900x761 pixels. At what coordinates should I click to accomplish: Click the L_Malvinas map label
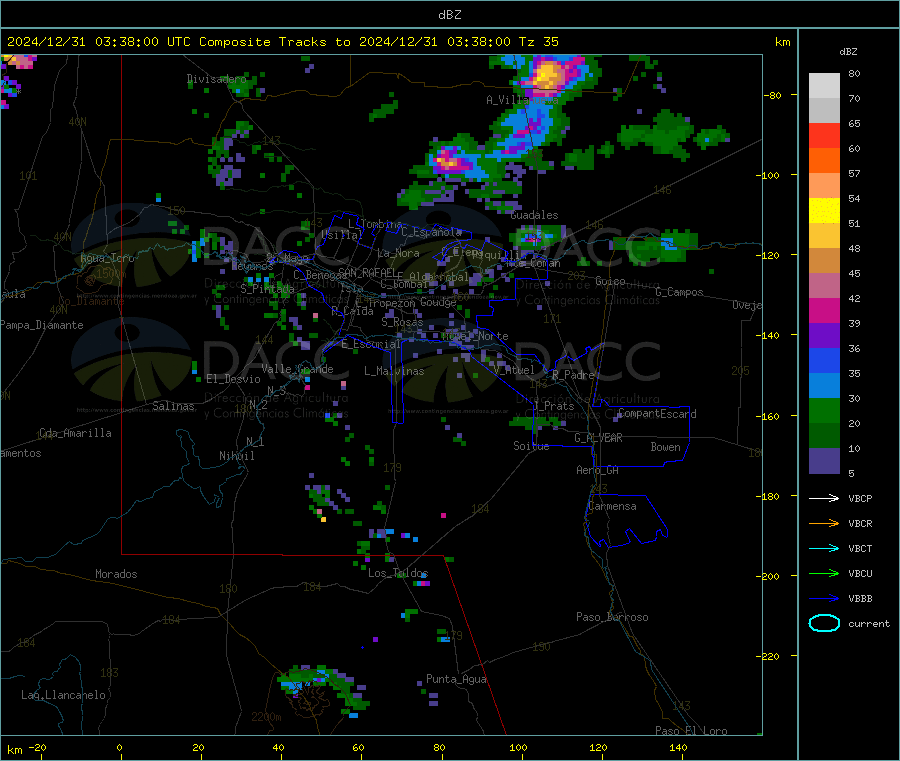394,371
